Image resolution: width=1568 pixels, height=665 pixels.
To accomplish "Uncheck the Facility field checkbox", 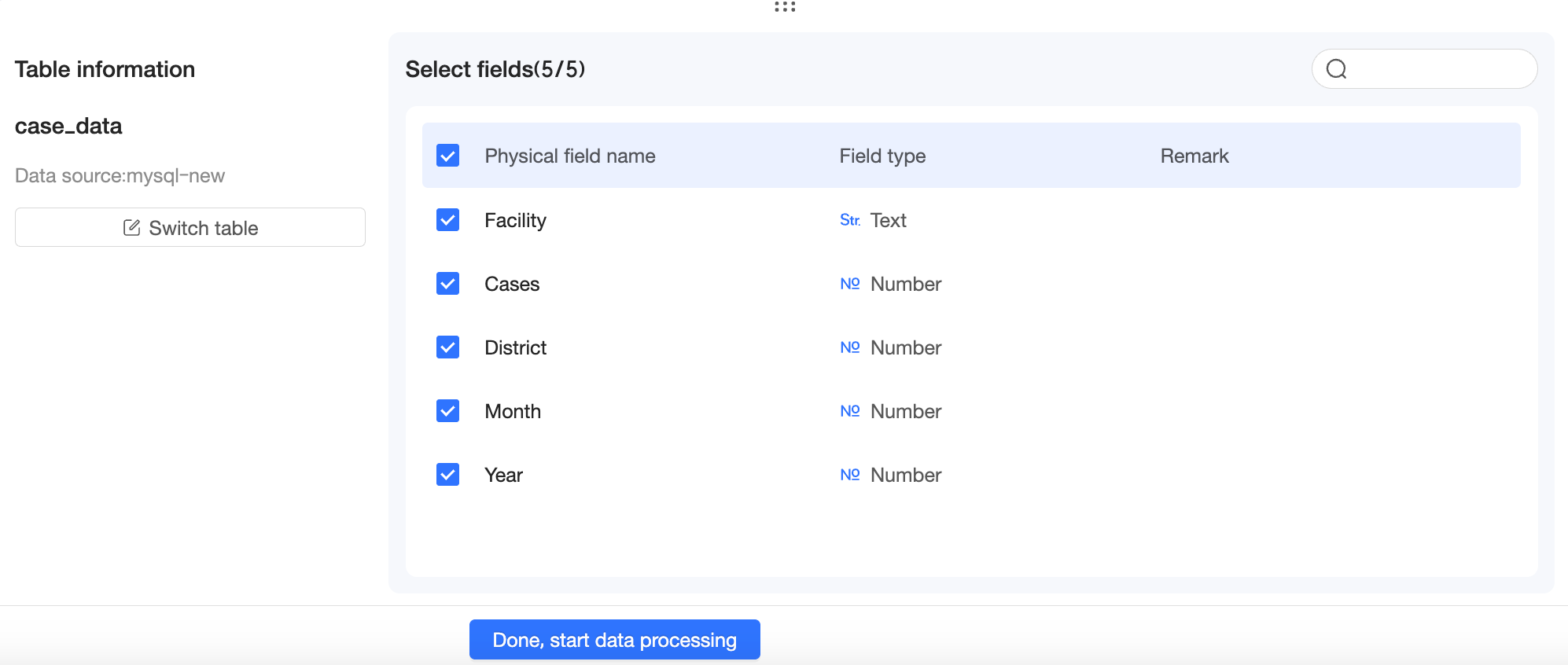I will 447,220.
